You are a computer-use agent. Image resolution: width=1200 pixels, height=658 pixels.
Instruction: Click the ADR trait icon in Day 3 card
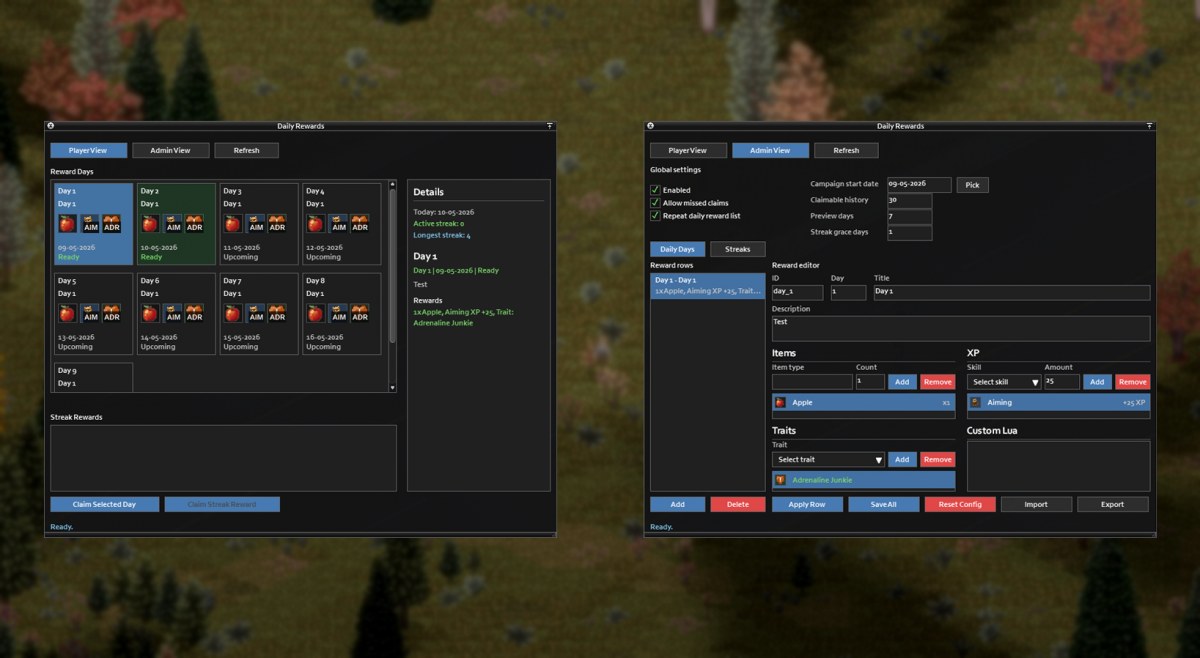(277, 224)
